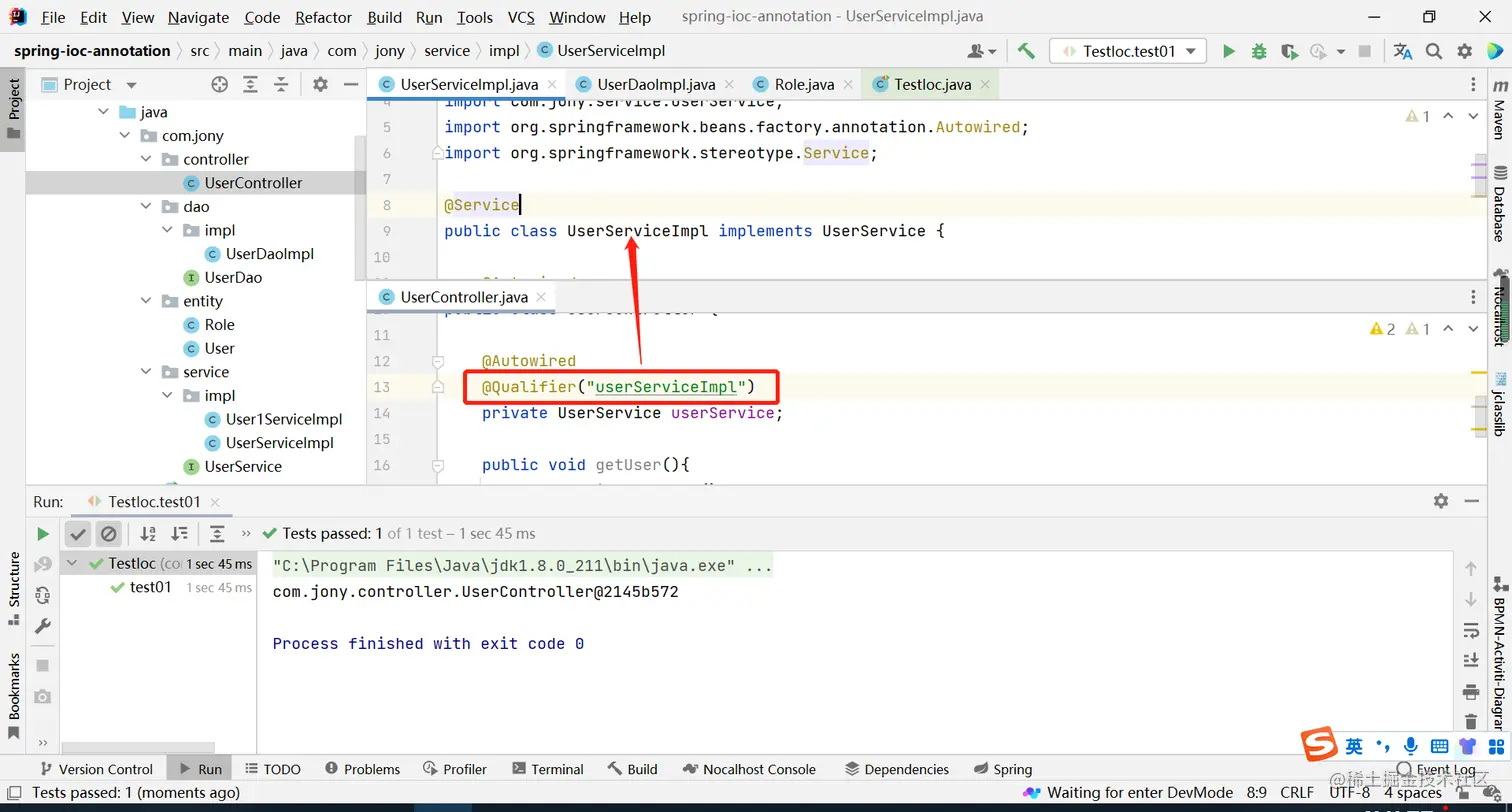Switch to the UserDaoImpl.java editor tab

click(x=656, y=84)
